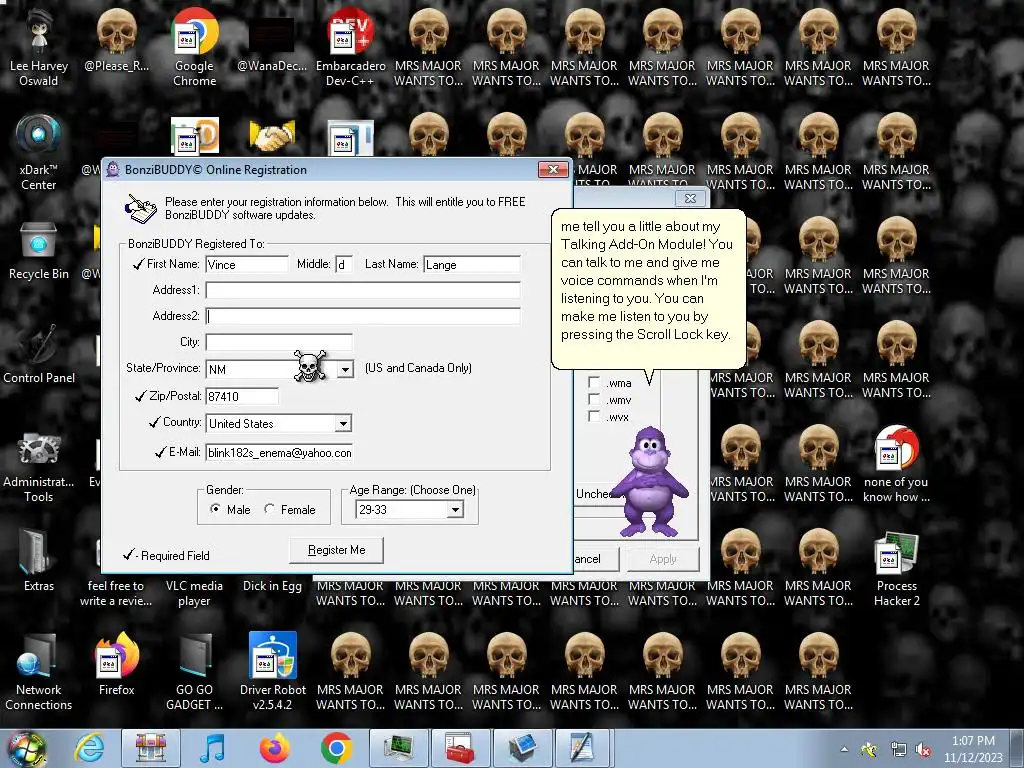Click the Zip/Postal field with 87410
The image size is (1024, 768).
click(x=242, y=396)
